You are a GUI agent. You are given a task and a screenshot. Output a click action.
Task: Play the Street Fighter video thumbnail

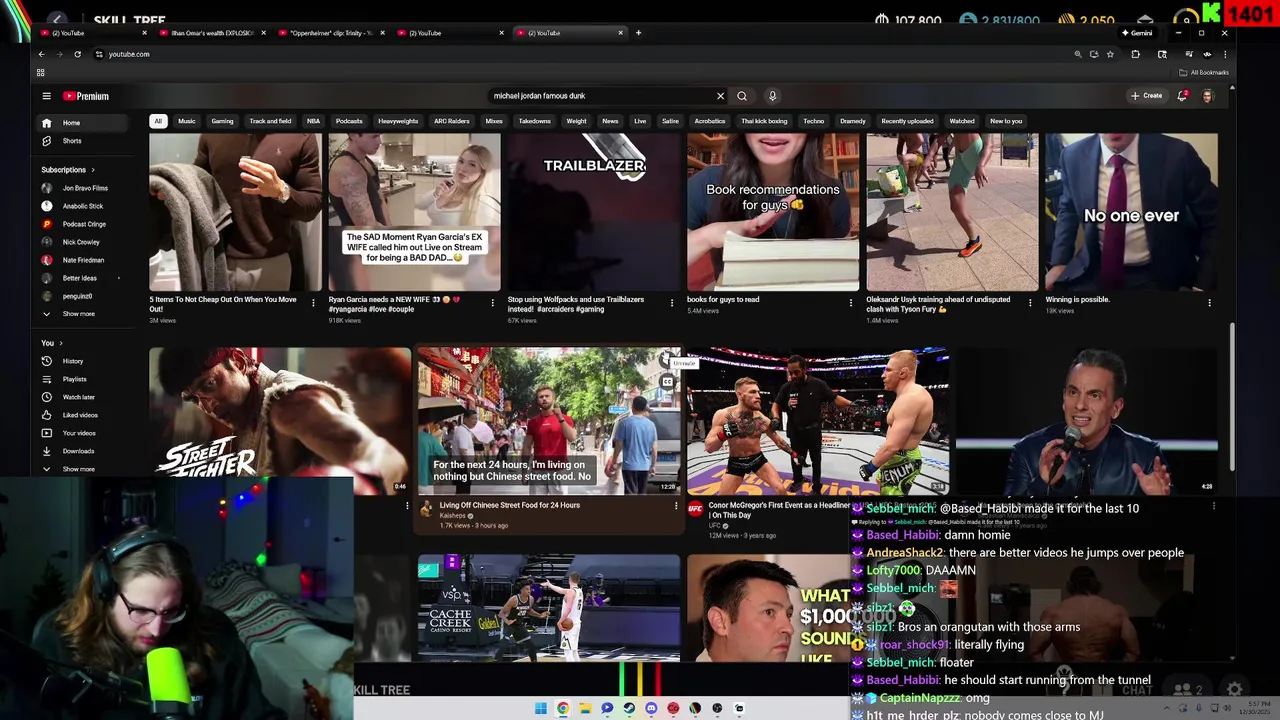pyautogui.click(x=280, y=421)
